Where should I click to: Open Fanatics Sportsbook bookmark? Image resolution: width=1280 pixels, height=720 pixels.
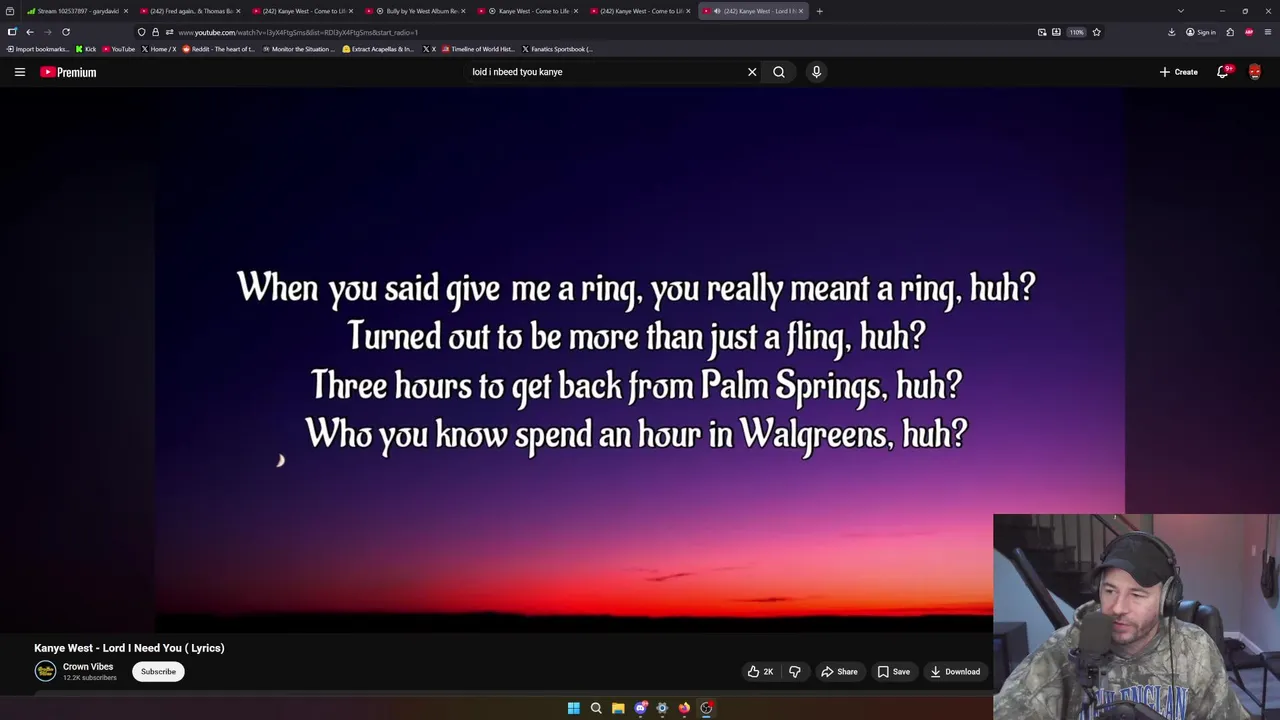pyautogui.click(x=557, y=49)
